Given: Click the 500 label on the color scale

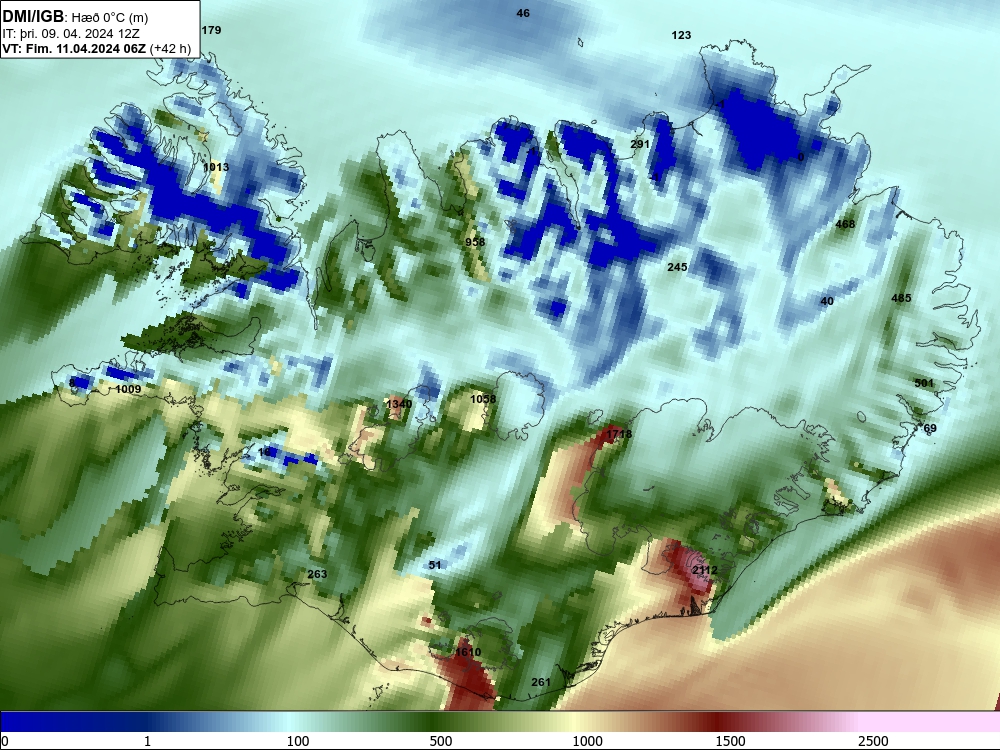Looking at the screenshot, I should click(441, 741).
